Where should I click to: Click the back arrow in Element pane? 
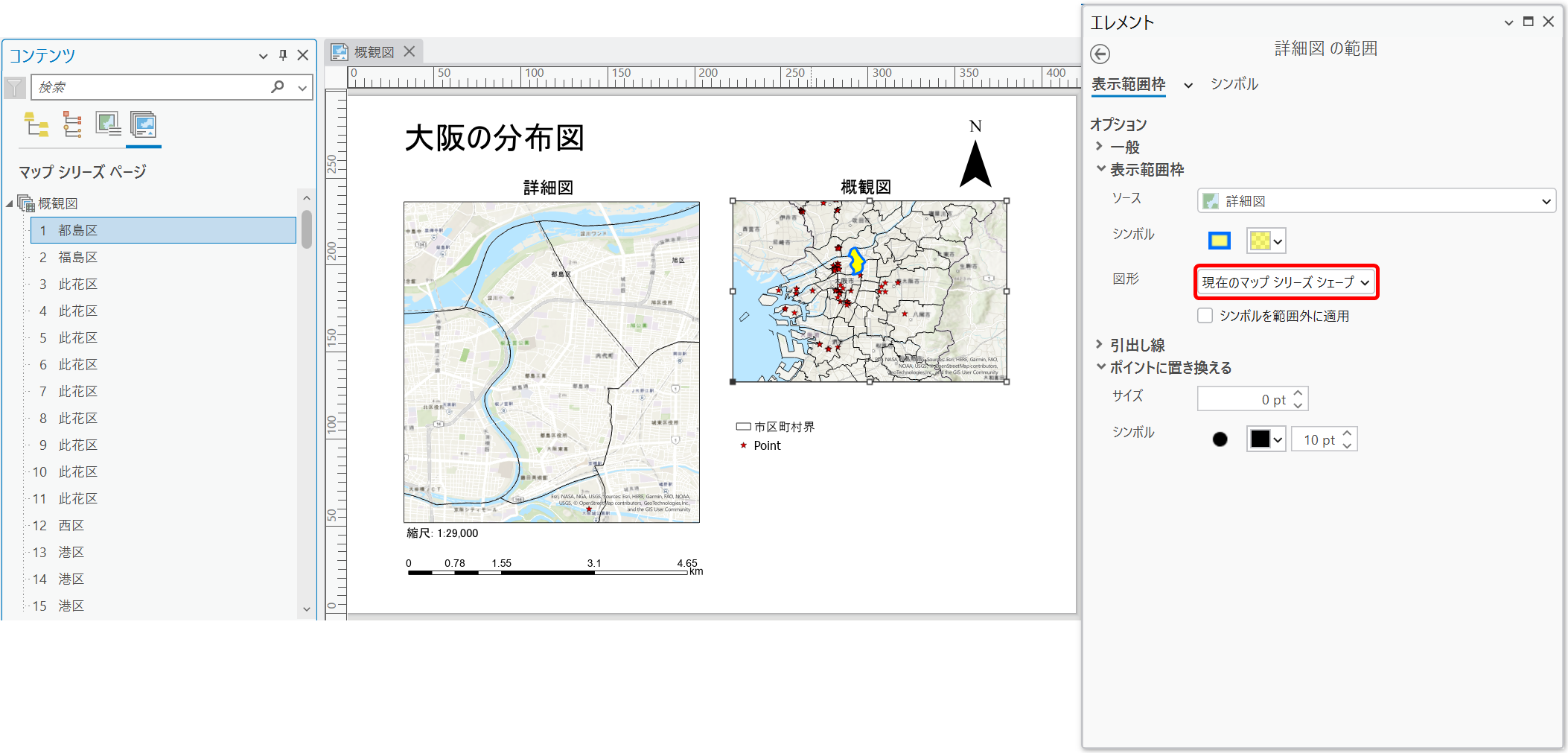tap(1100, 54)
